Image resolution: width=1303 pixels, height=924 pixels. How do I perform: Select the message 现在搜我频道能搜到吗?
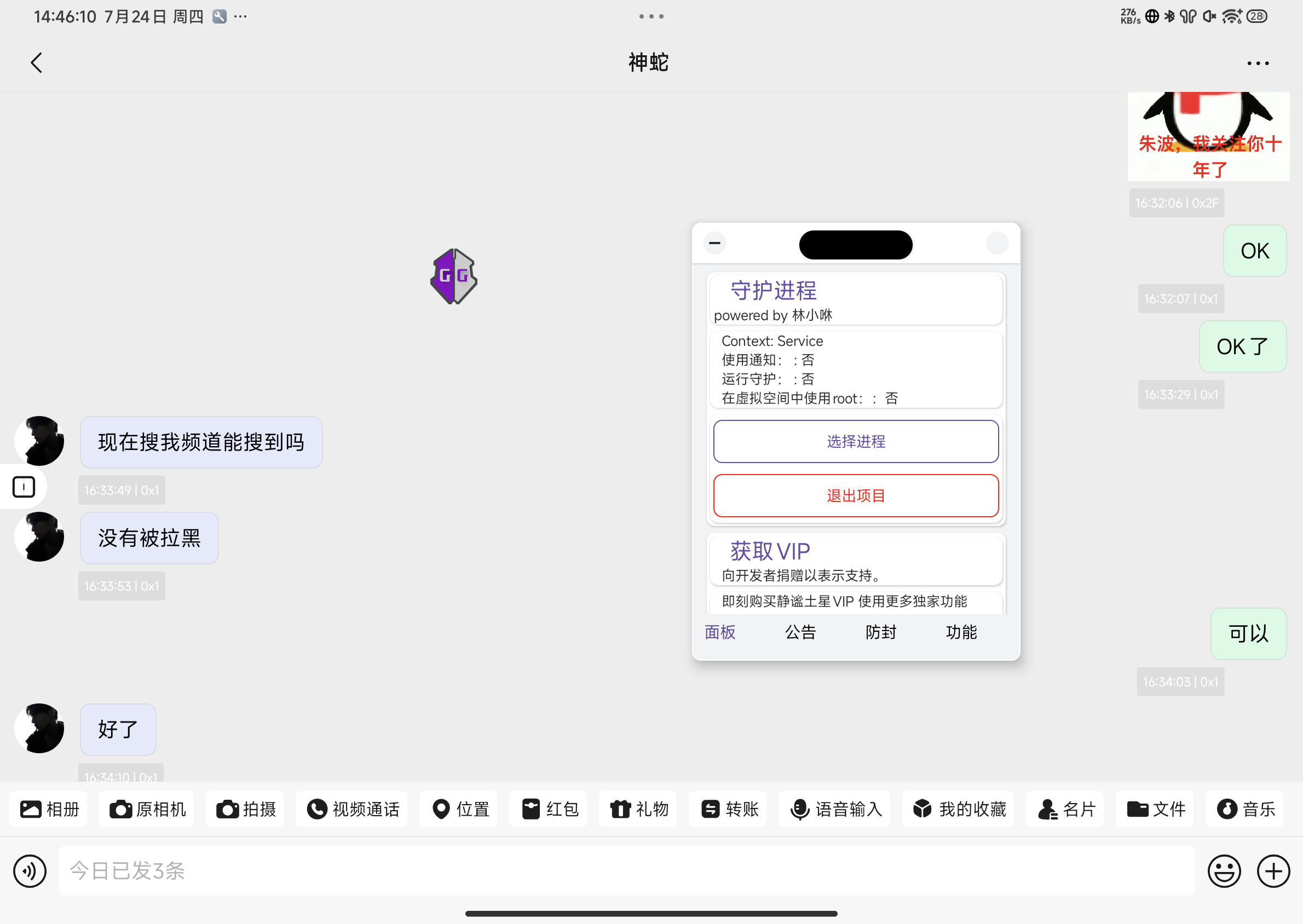(x=201, y=442)
